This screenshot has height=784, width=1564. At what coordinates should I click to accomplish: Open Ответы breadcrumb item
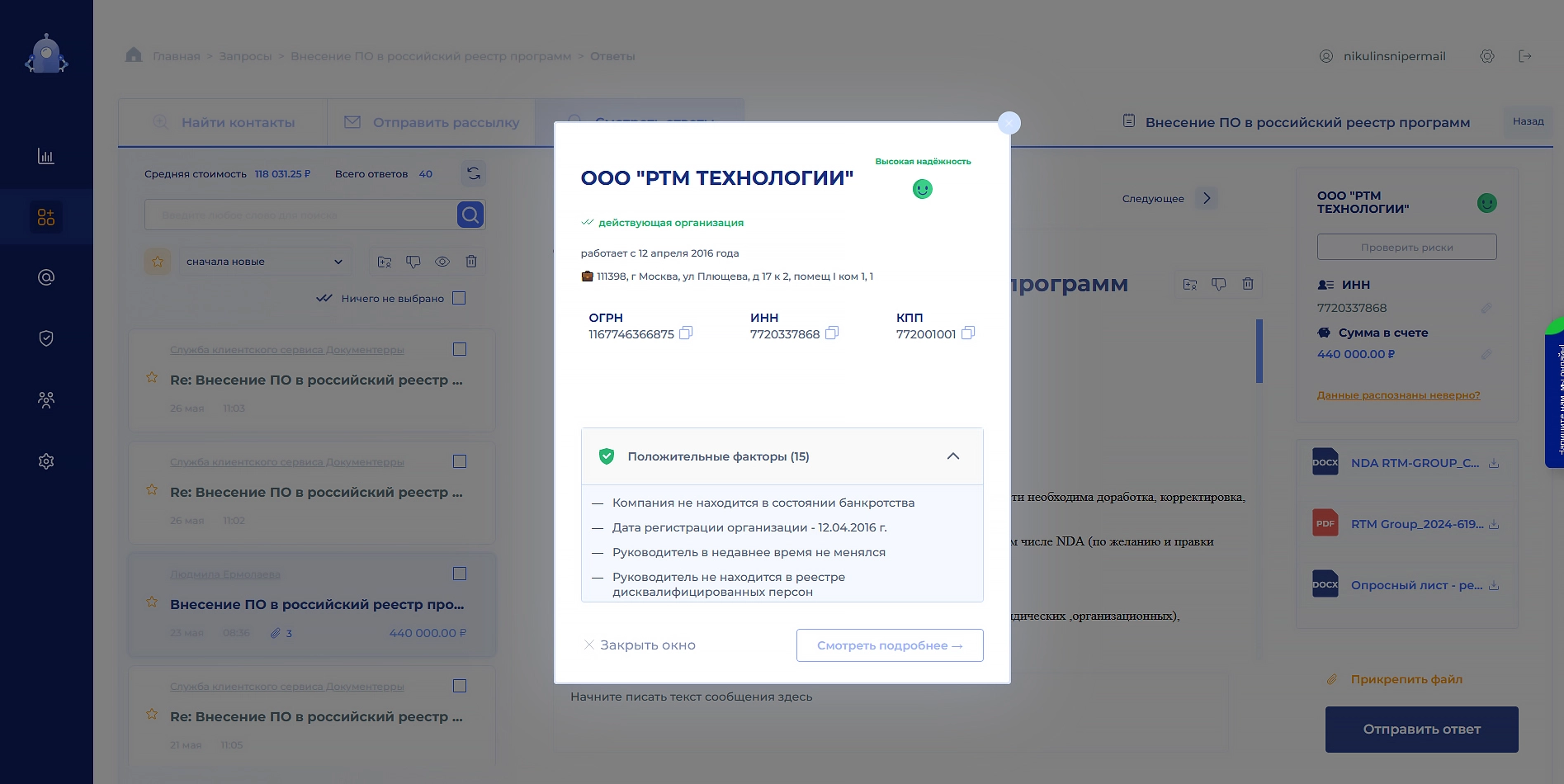[x=612, y=56]
